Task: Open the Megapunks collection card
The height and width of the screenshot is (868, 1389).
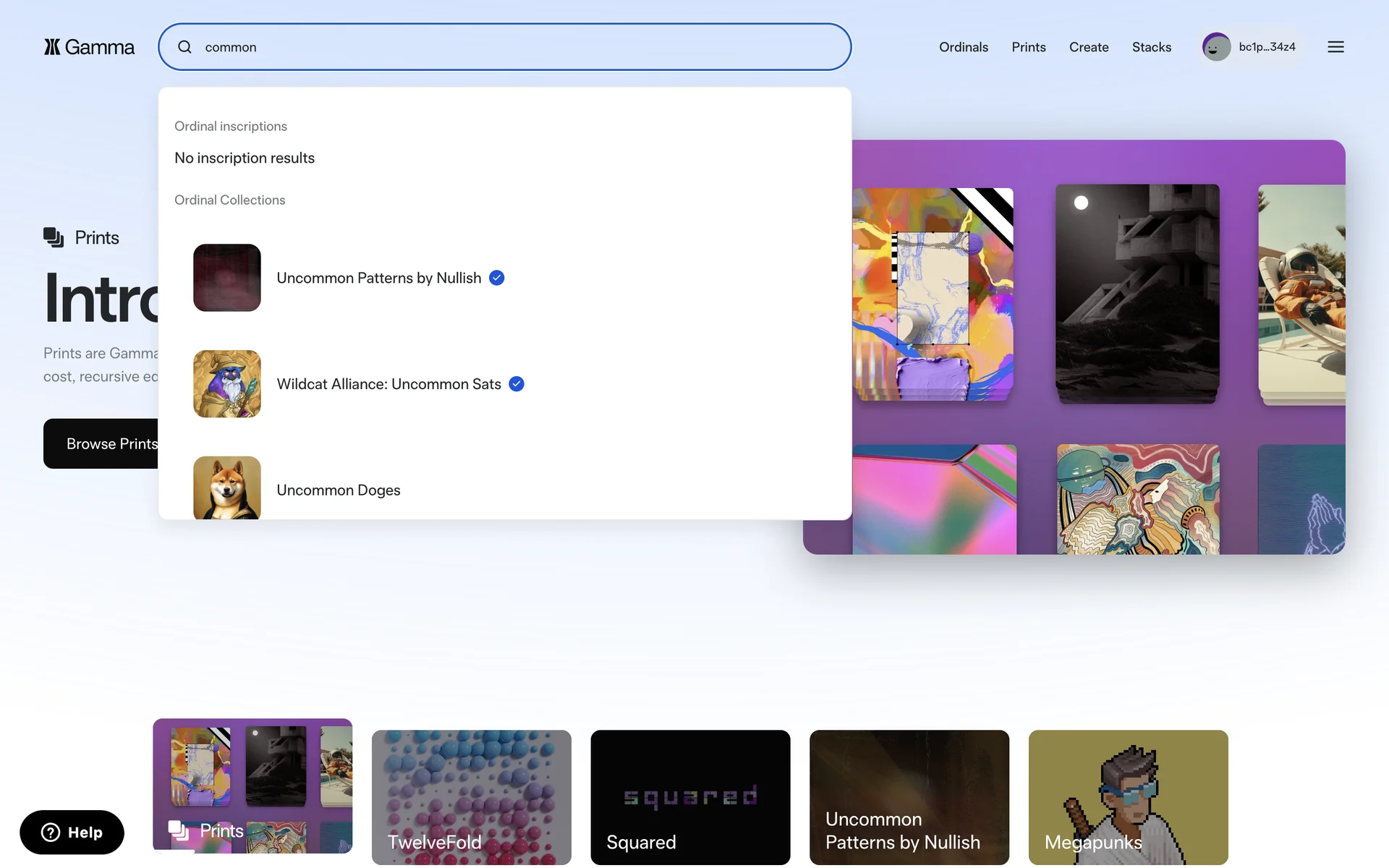Action: point(1128,797)
